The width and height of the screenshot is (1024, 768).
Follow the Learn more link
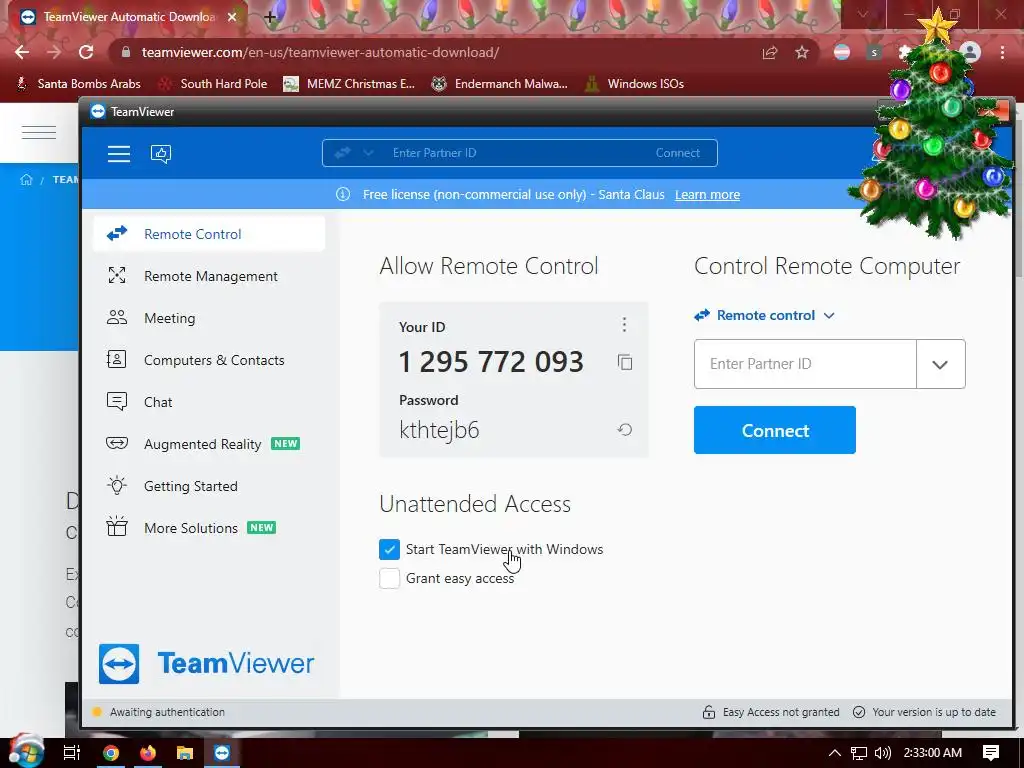(707, 195)
